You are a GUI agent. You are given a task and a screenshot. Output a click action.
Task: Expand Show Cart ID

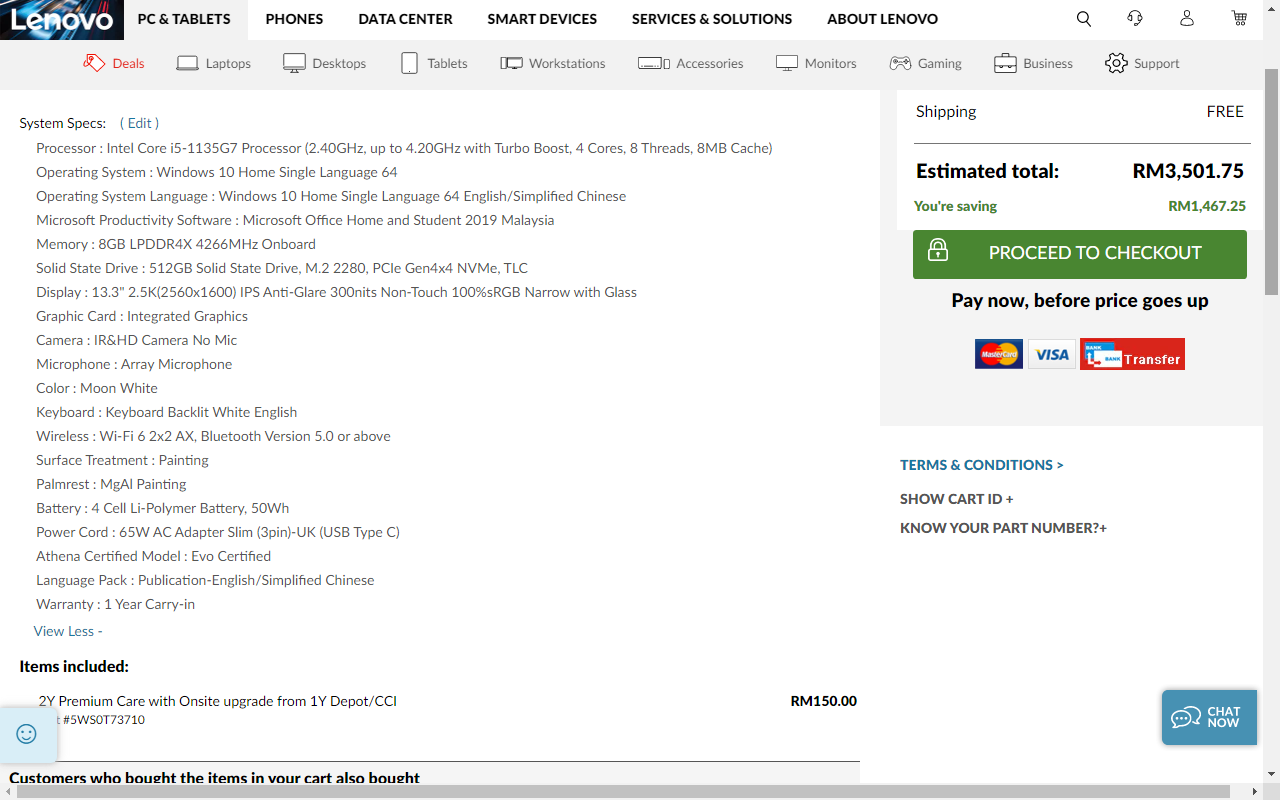(956, 499)
